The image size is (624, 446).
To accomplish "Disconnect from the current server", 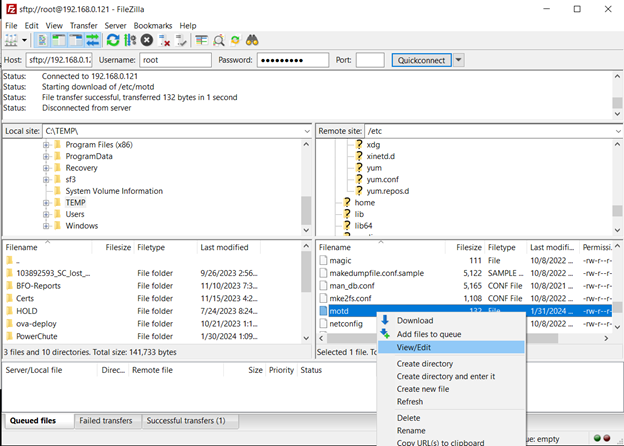I will pyautogui.click(x=164, y=40).
